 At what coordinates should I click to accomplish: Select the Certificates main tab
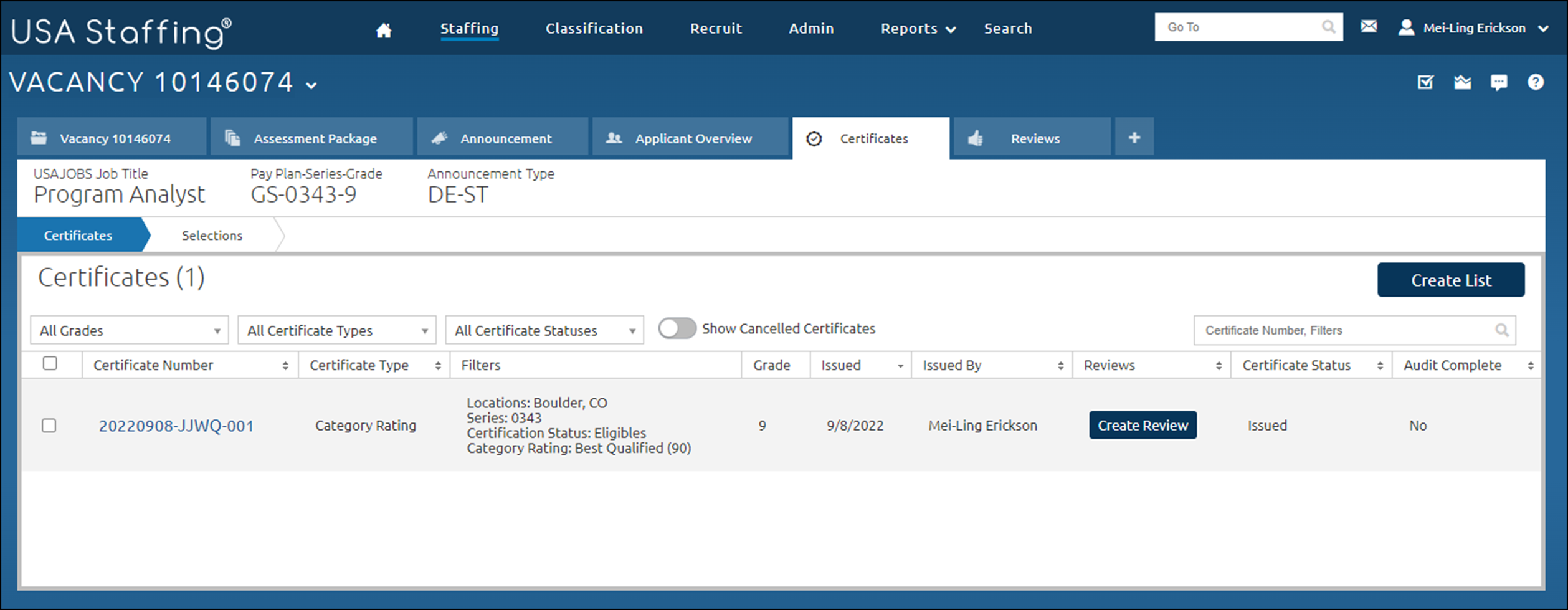point(871,138)
